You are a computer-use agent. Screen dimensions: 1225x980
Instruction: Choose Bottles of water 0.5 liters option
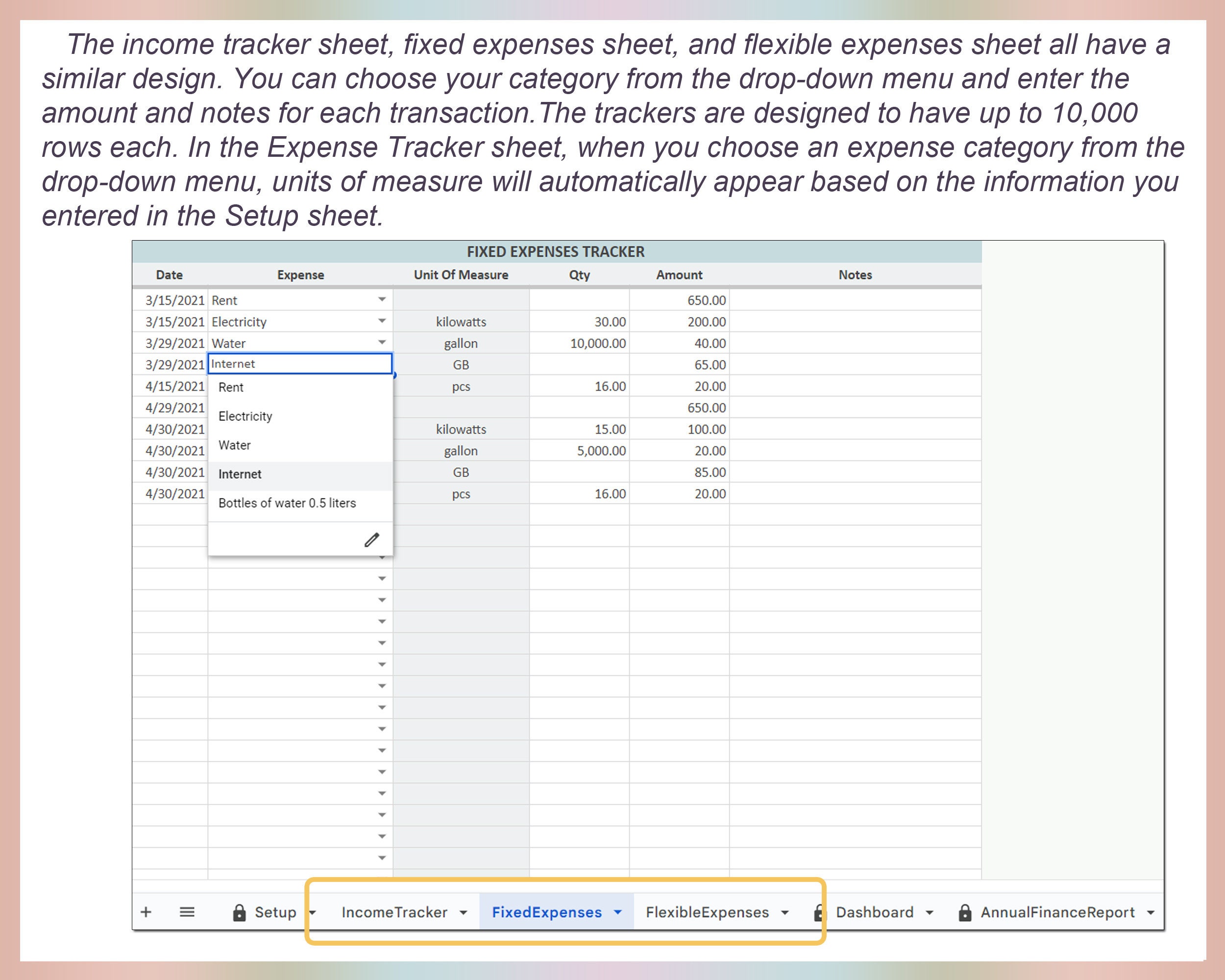[288, 503]
